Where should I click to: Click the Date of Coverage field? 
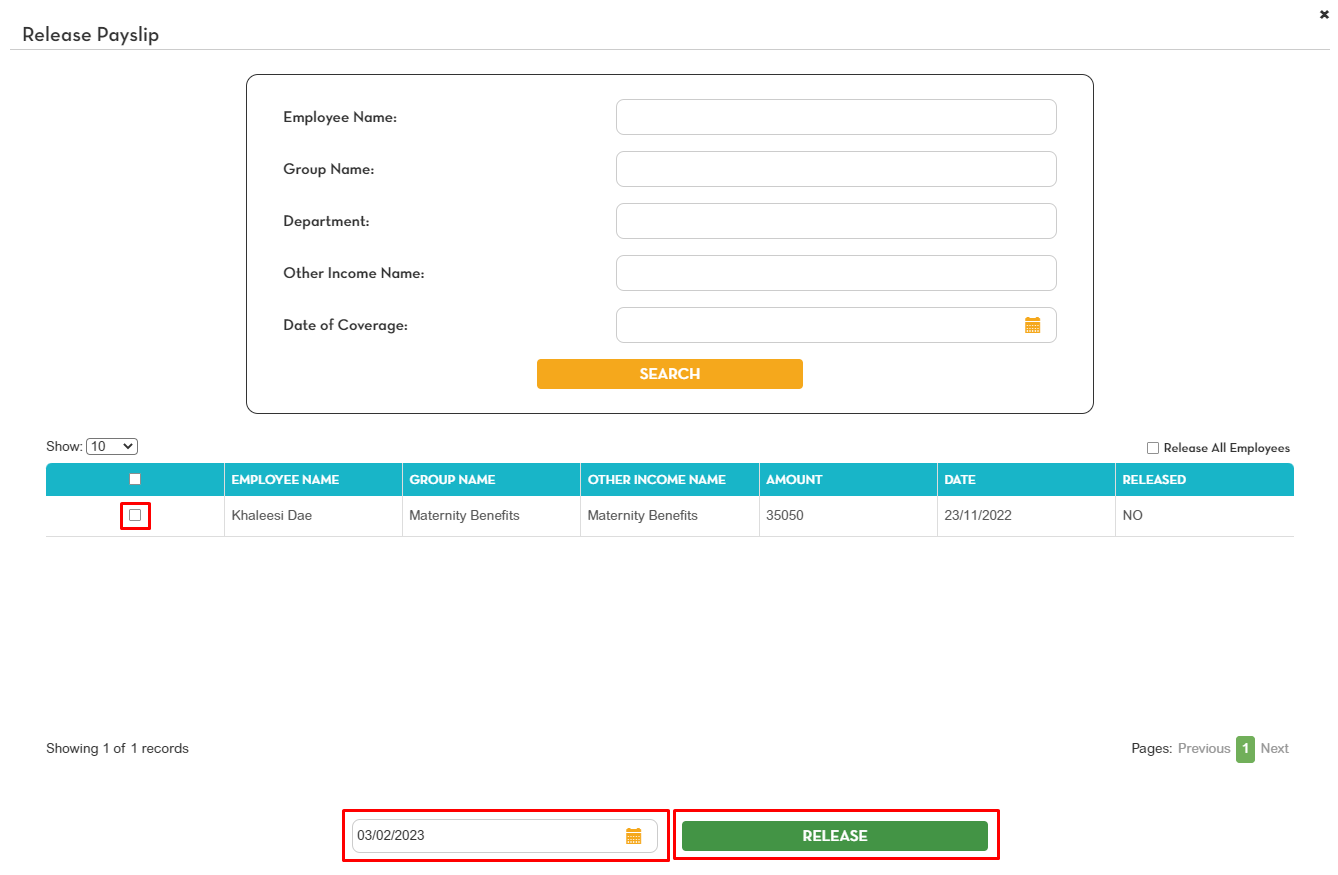click(x=836, y=325)
